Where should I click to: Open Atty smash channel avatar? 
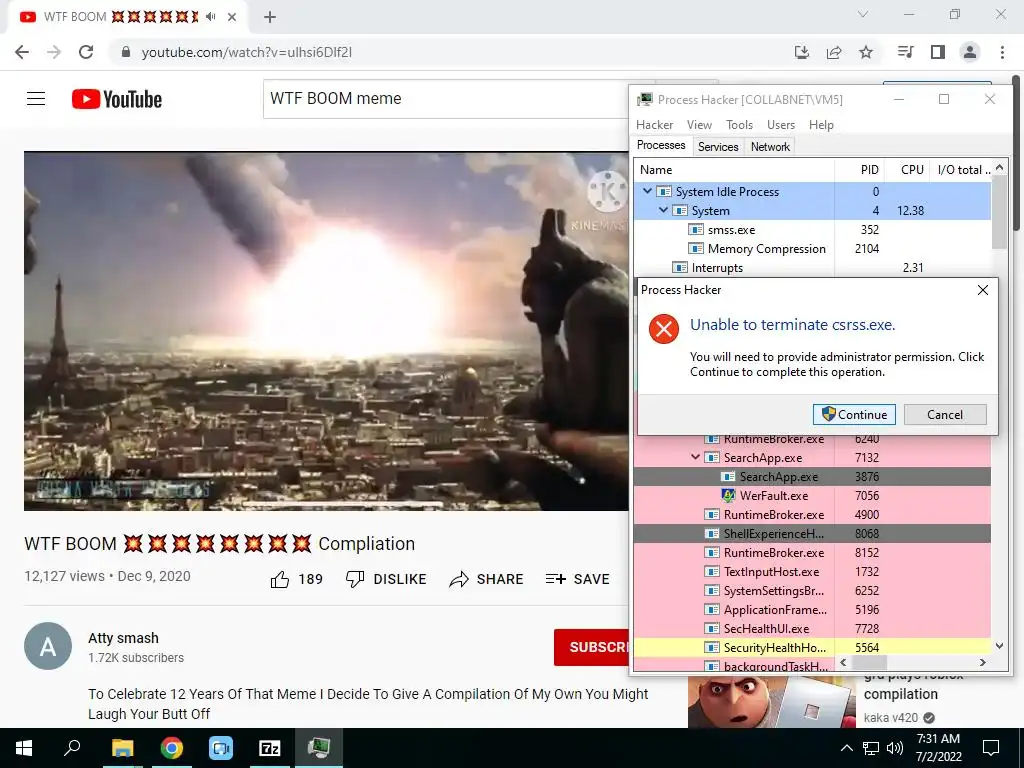tap(48, 646)
